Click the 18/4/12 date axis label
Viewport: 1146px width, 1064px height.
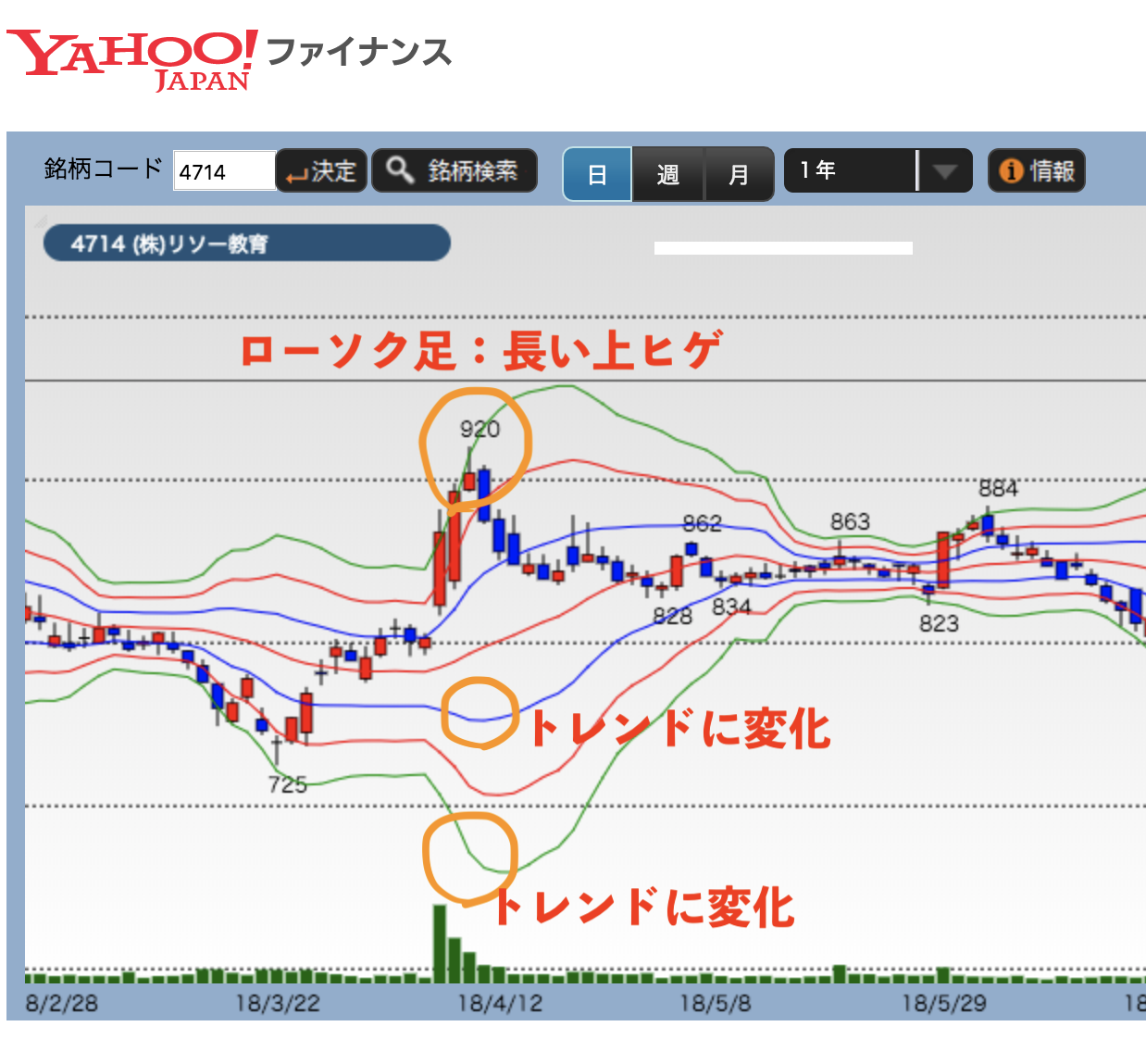pos(500,1003)
